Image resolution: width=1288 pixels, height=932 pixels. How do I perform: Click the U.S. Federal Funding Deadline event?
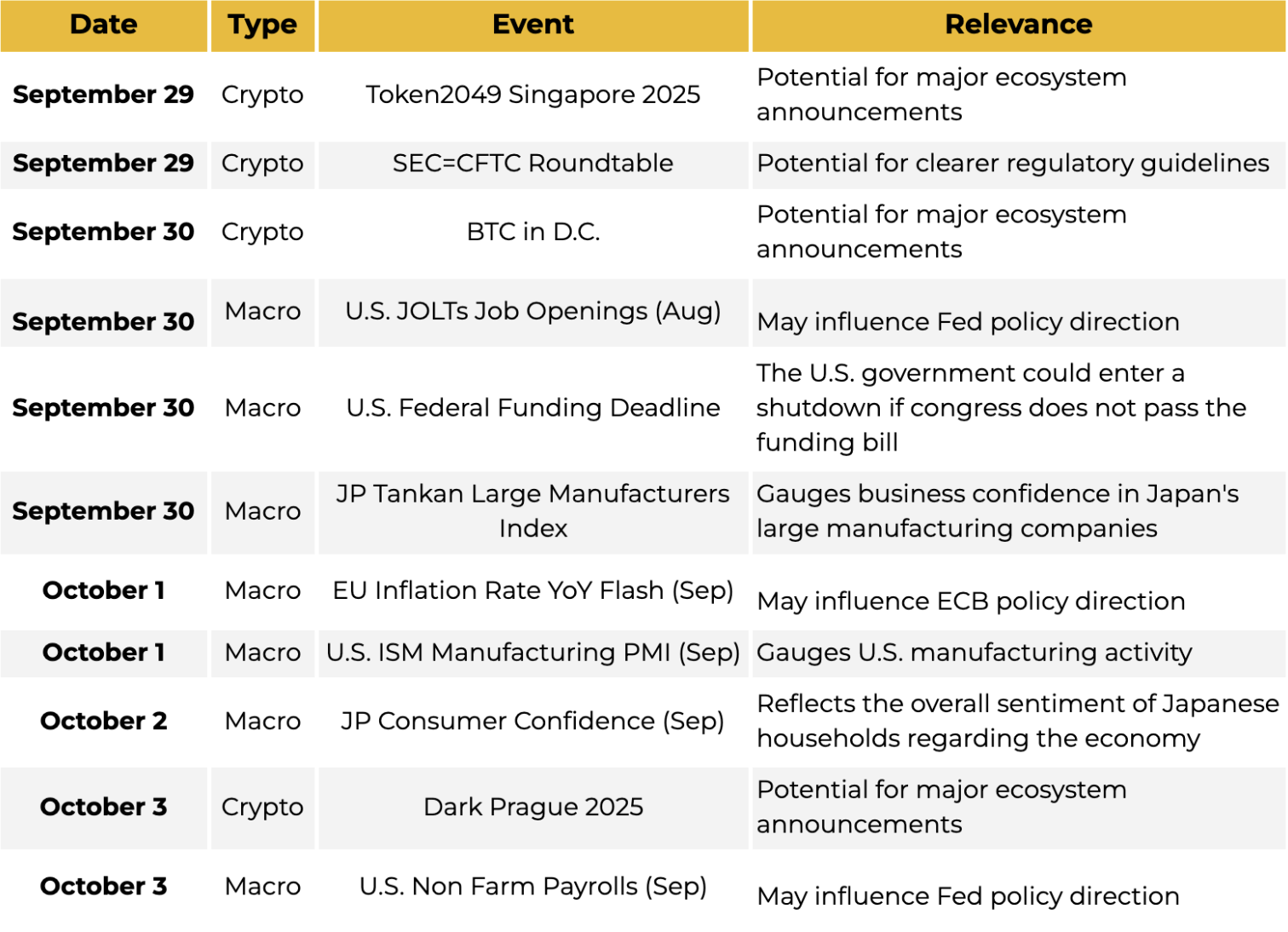533,408
